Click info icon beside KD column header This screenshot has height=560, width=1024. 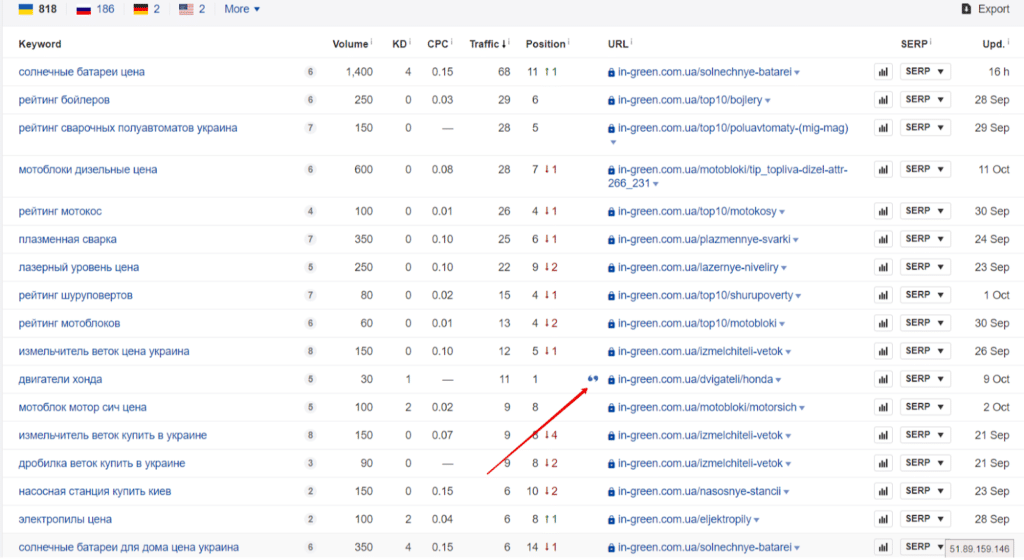point(411,43)
